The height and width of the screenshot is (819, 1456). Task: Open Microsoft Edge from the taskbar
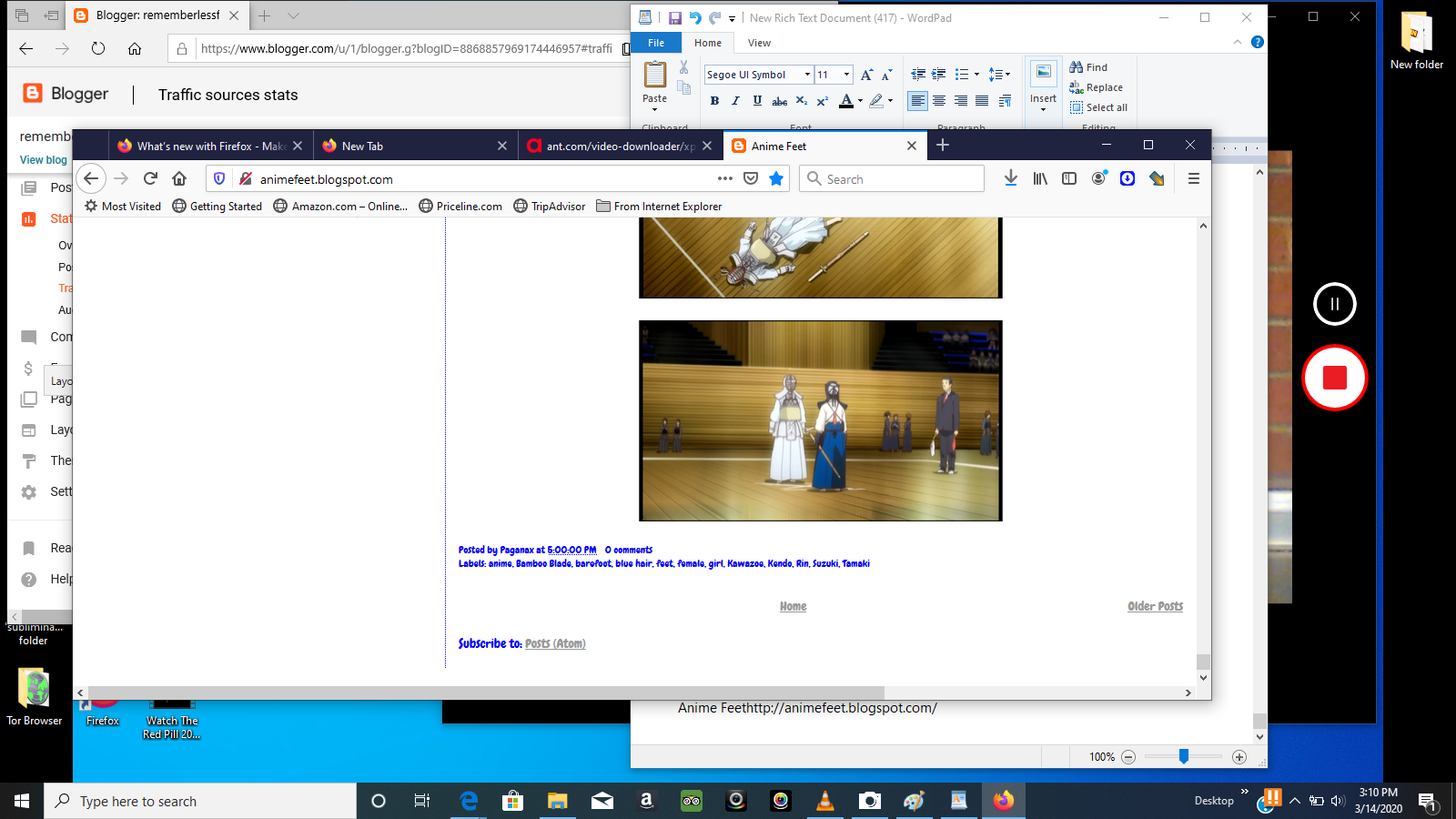pyautogui.click(x=469, y=801)
